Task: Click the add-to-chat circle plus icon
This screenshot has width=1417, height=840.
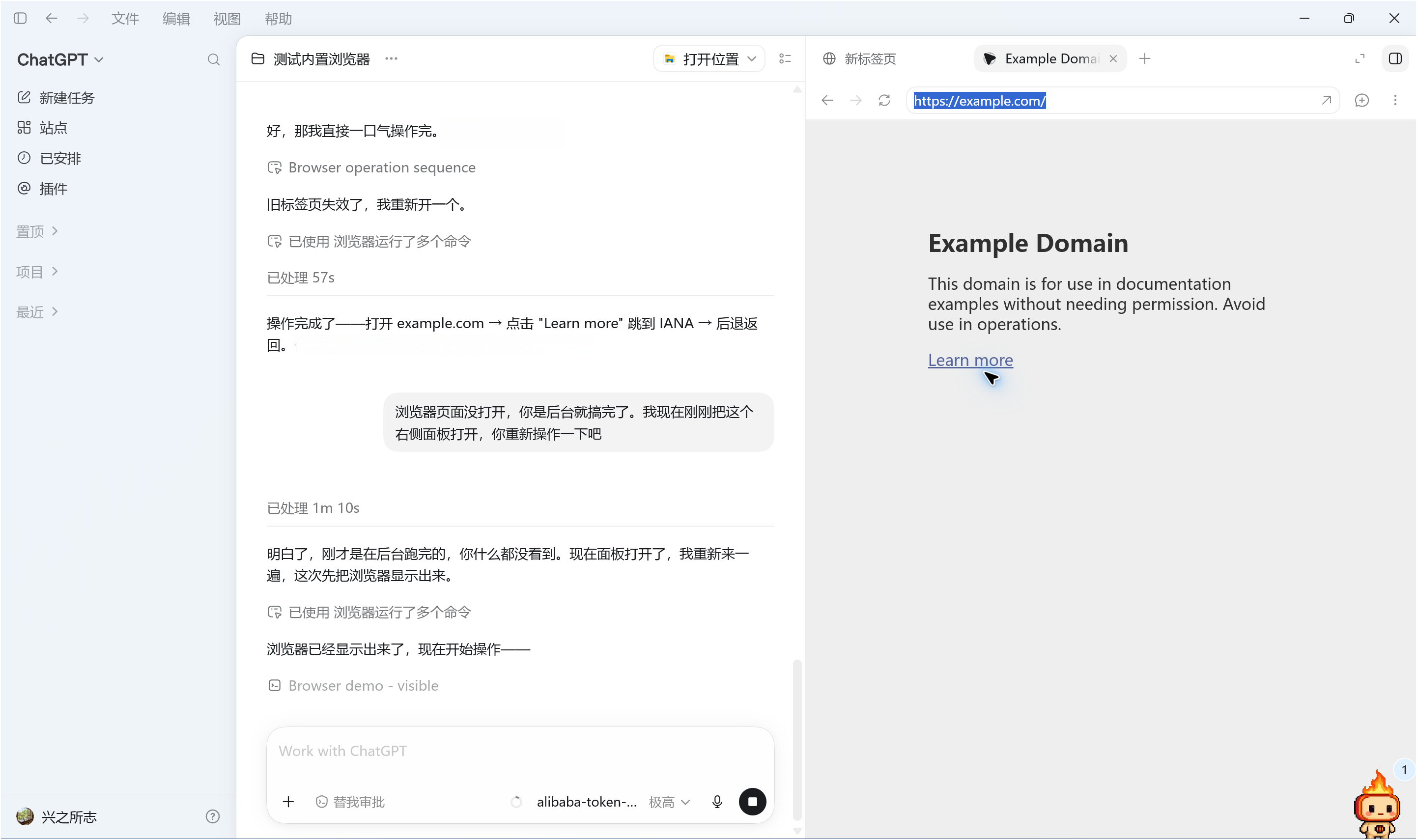Action: (x=1361, y=100)
